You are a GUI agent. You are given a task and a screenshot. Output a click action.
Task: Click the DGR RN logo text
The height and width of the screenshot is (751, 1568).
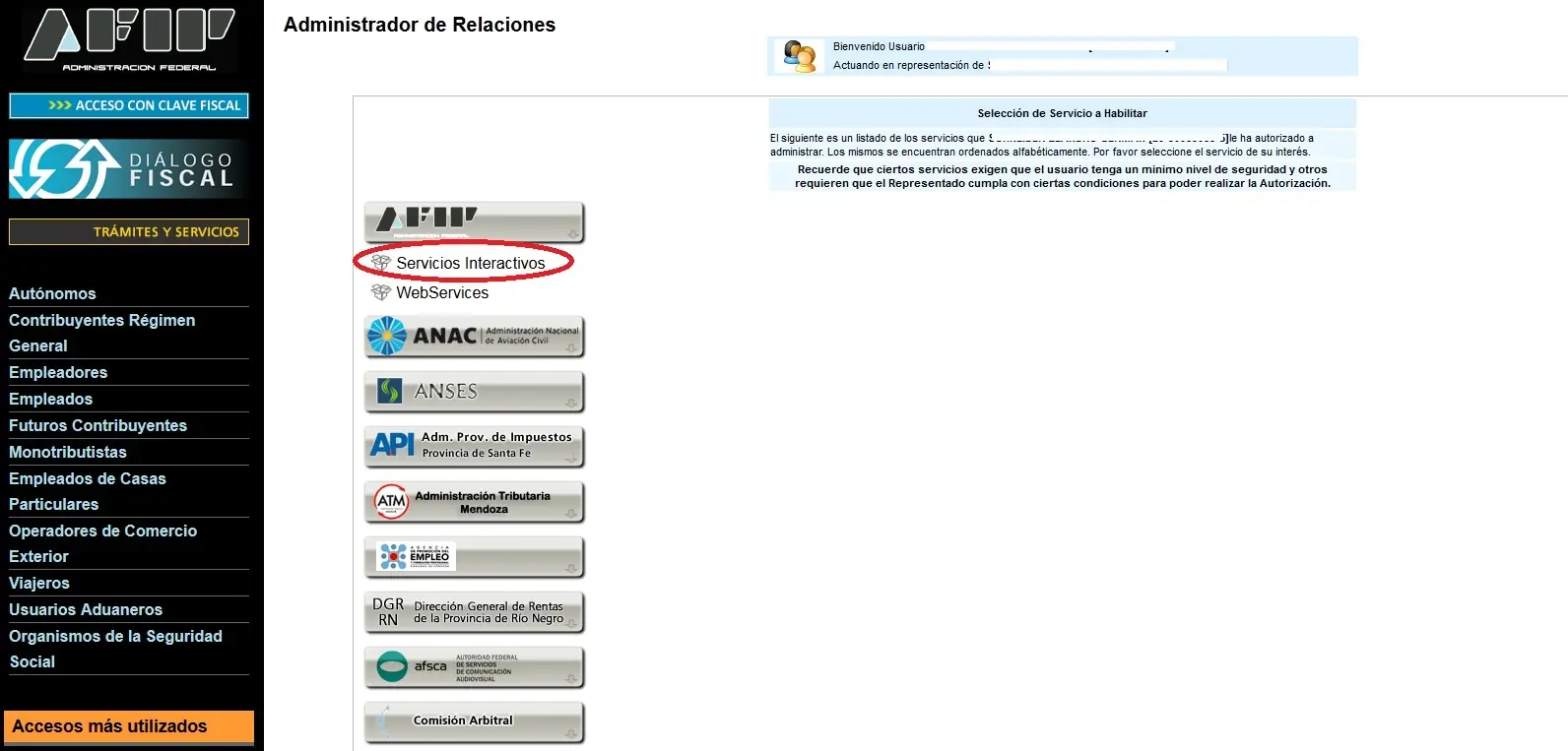(388, 612)
